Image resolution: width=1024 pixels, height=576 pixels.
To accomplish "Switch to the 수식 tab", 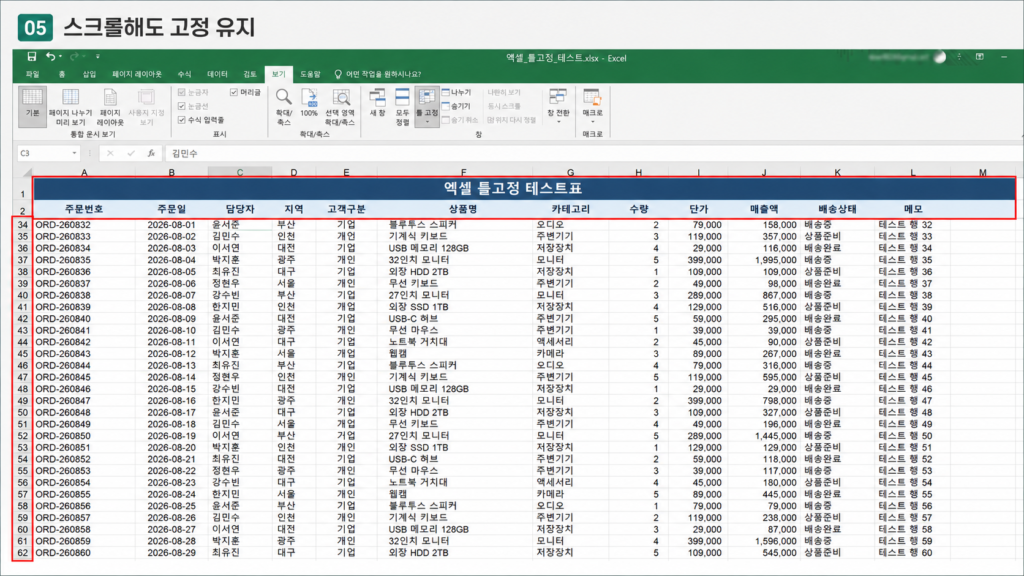I will point(185,74).
